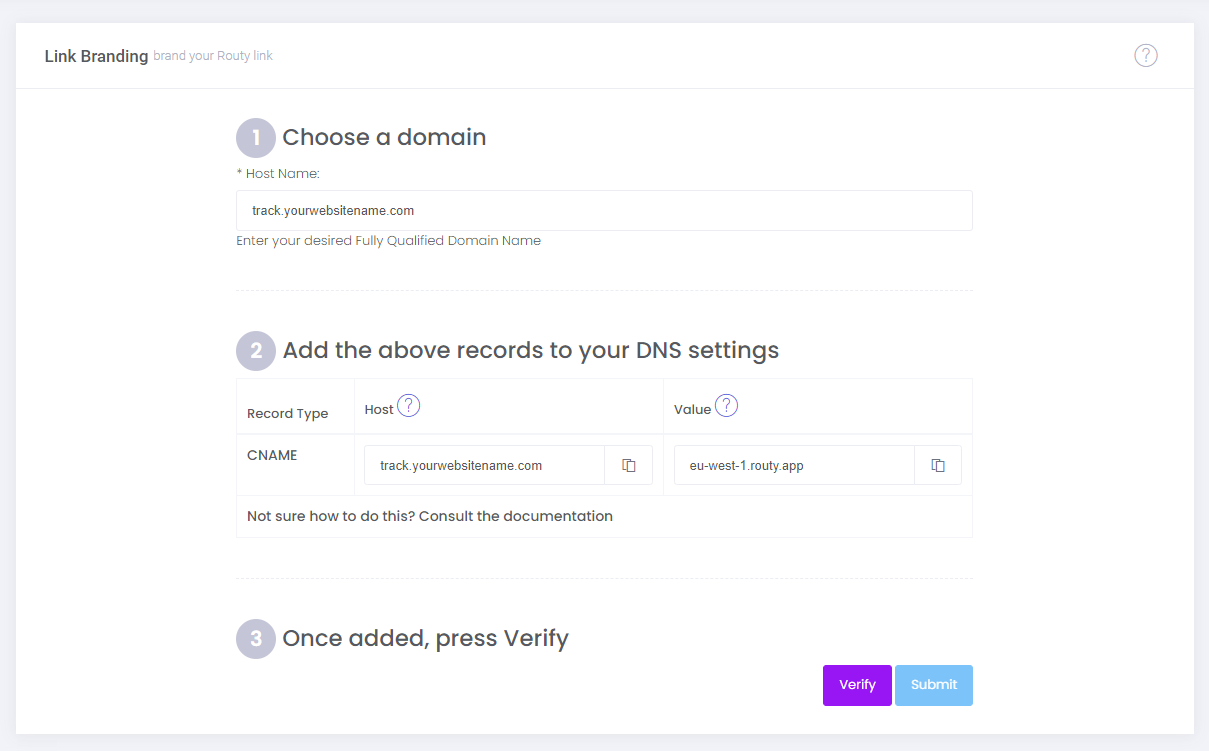Click the 'Once added, press Verify' heading
Image resolution: width=1209 pixels, height=751 pixels.
[x=426, y=638]
